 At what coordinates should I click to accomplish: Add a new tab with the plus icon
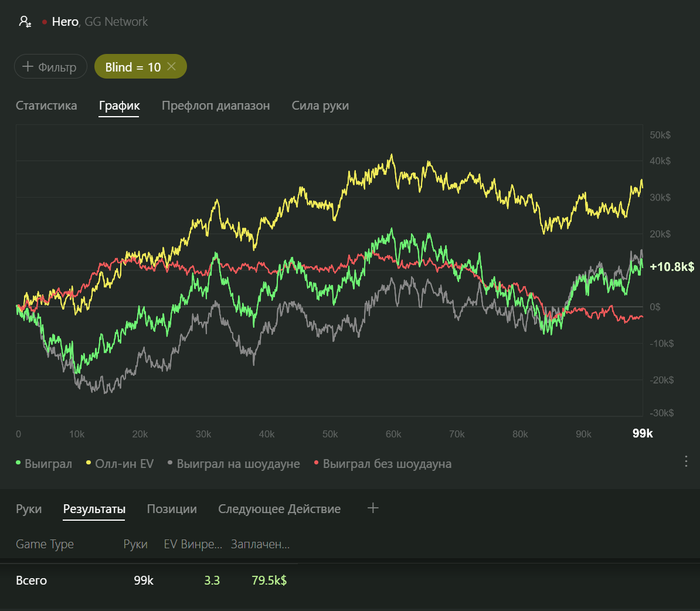[x=373, y=508]
